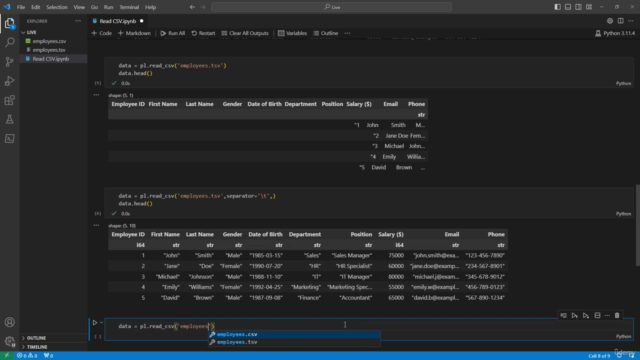The image size is (640, 360).
Task: Open Explorer views and more actions
Action: tap(78, 21)
